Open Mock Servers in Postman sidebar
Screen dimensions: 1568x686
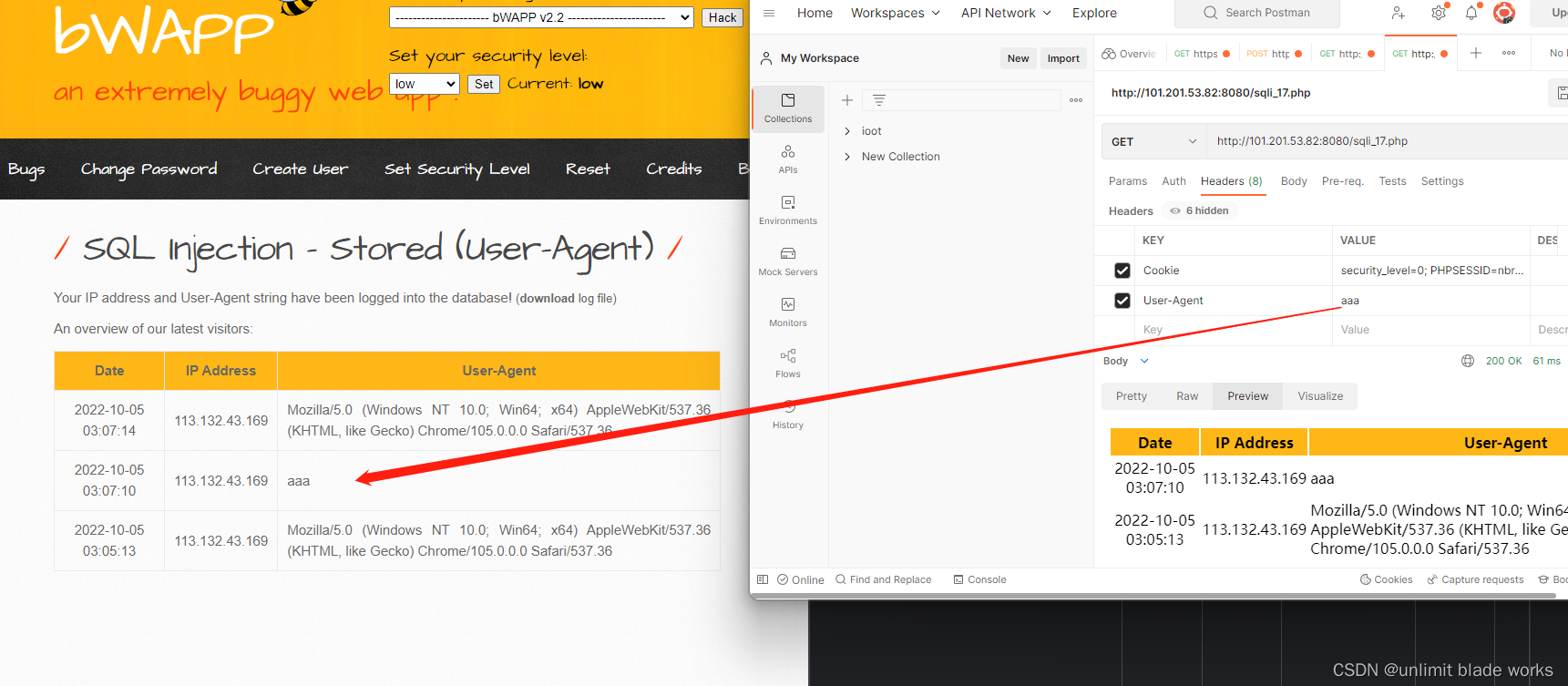point(788,261)
